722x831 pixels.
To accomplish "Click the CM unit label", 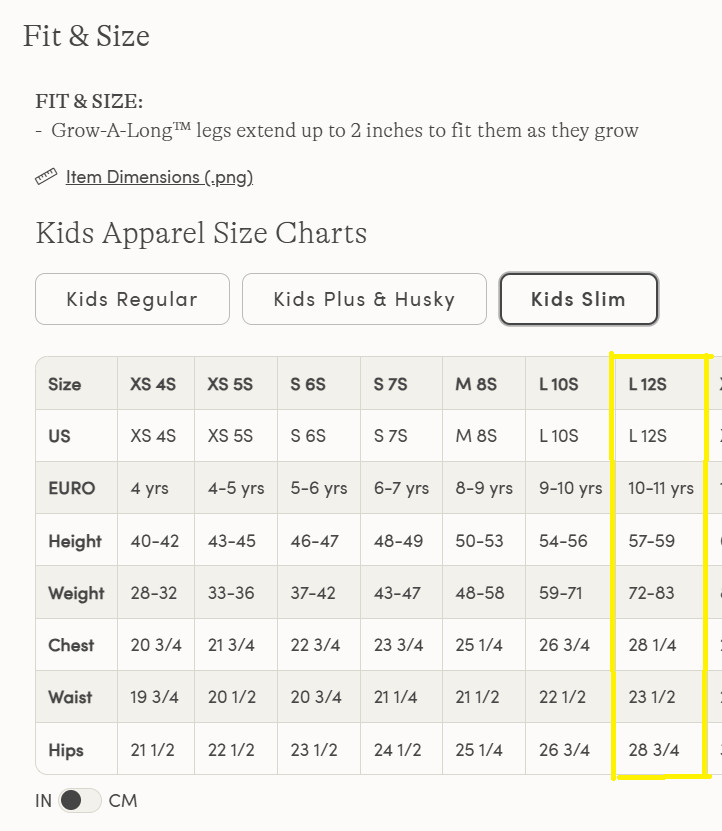I will pyautogui.click(x=123, y=800).
